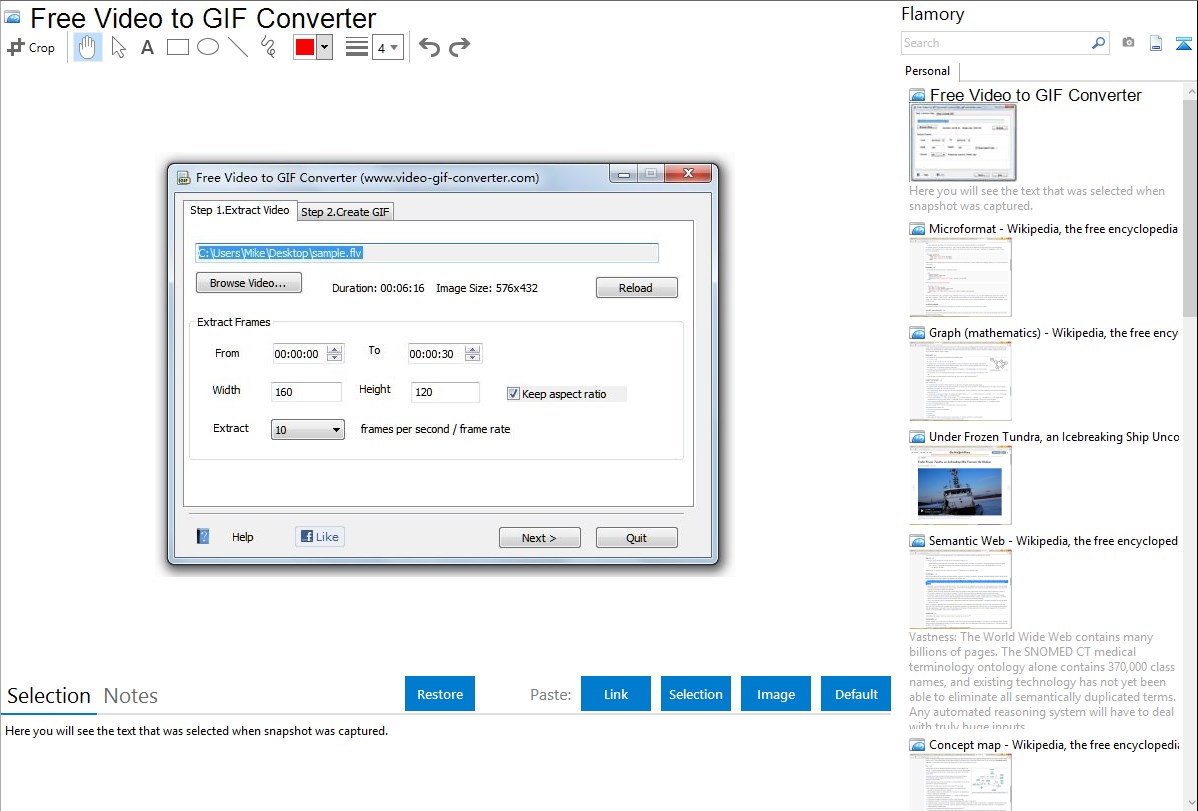This screenshot has width=1198, height=811.
Task: Click the camera snapshot icon
Action: coord(1128,43)
